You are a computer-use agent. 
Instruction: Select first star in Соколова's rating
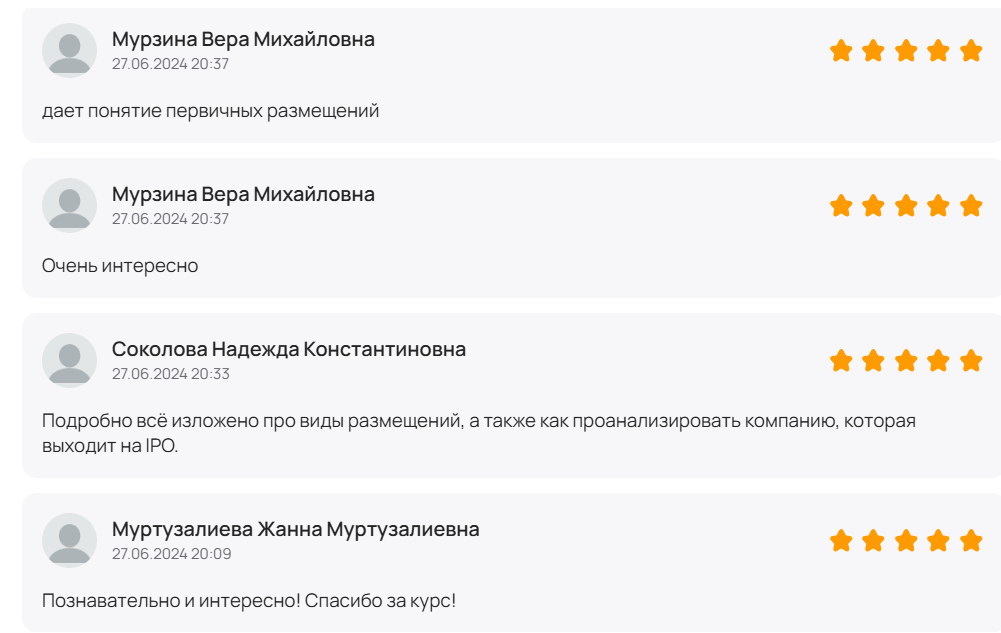coord(841,361)
